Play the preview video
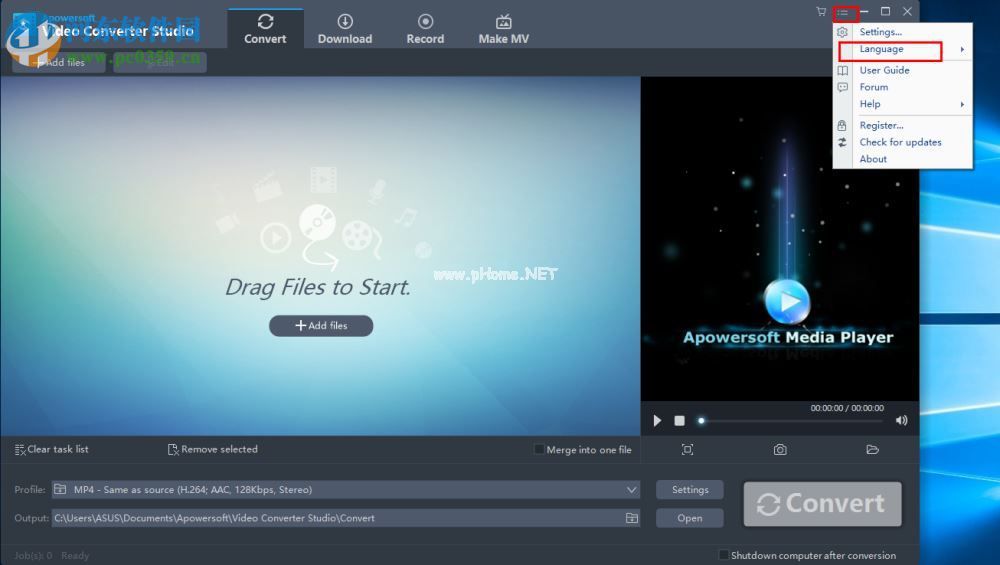 (x=657, y=420)
